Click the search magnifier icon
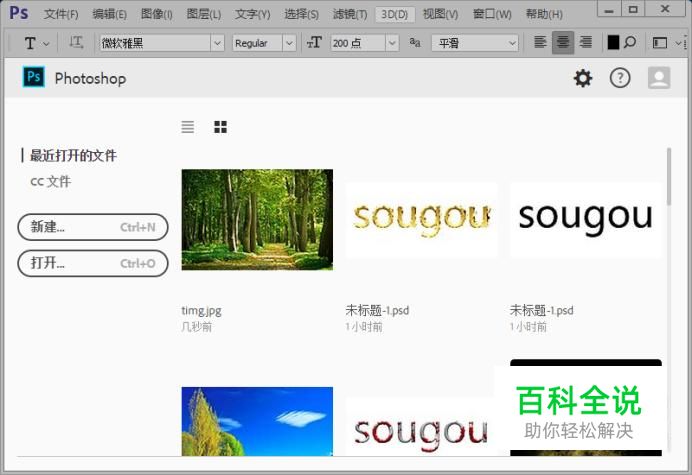 pyautogui.click(x=630, y=42)
